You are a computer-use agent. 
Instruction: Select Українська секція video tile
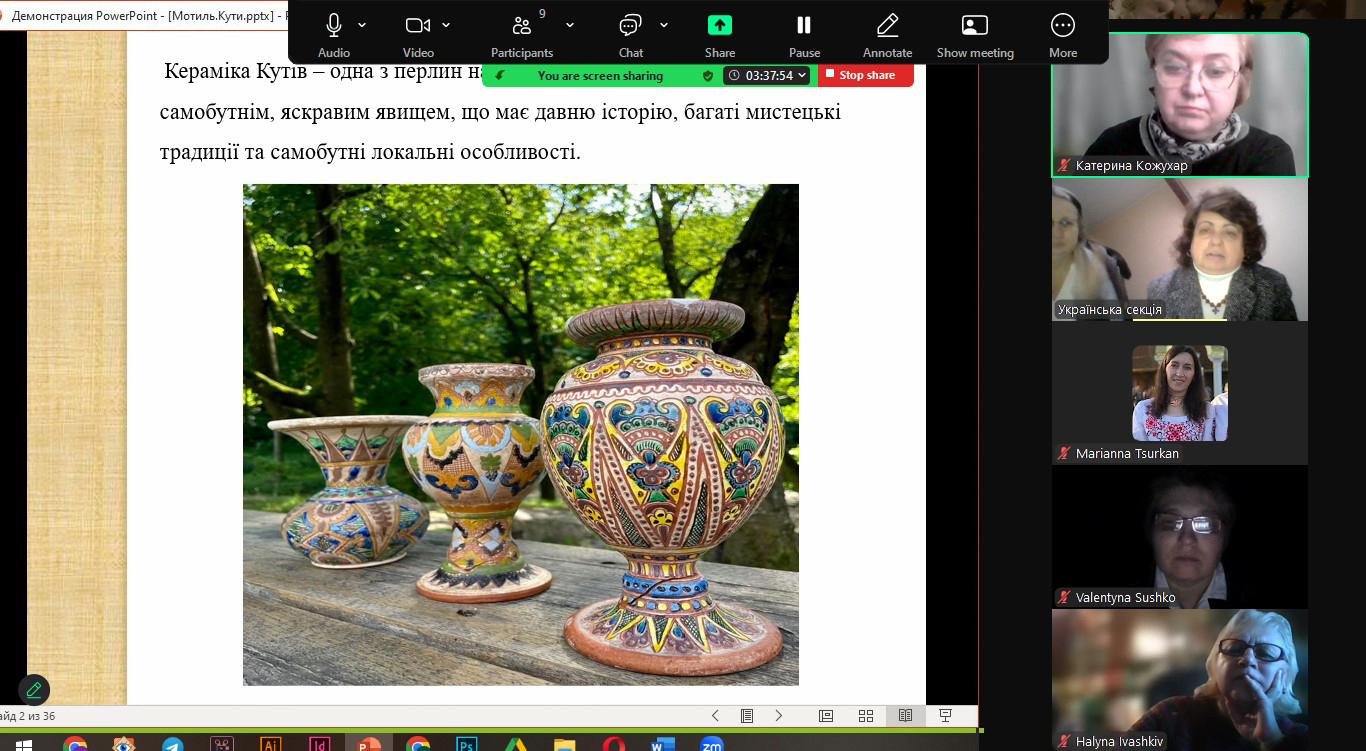[1180, 249]
